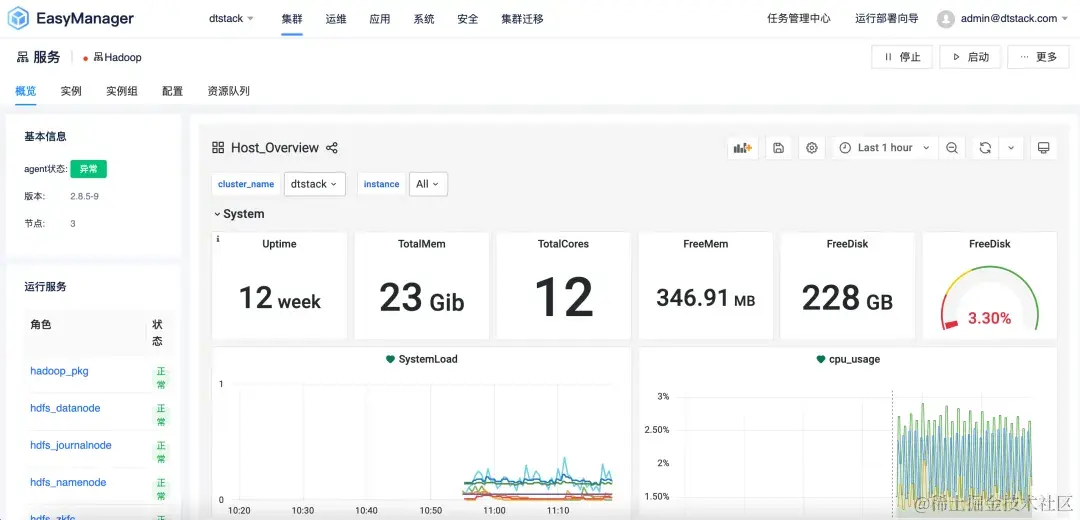This screenshot has height=520, width=1080.
Task: Open the 安全 menu
Action: pyautogui.click(x=468, y=19)
